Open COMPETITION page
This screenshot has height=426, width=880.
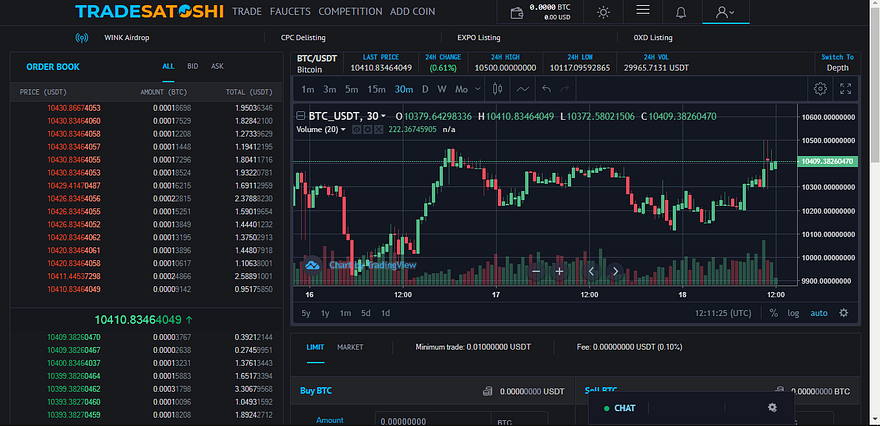350,11
